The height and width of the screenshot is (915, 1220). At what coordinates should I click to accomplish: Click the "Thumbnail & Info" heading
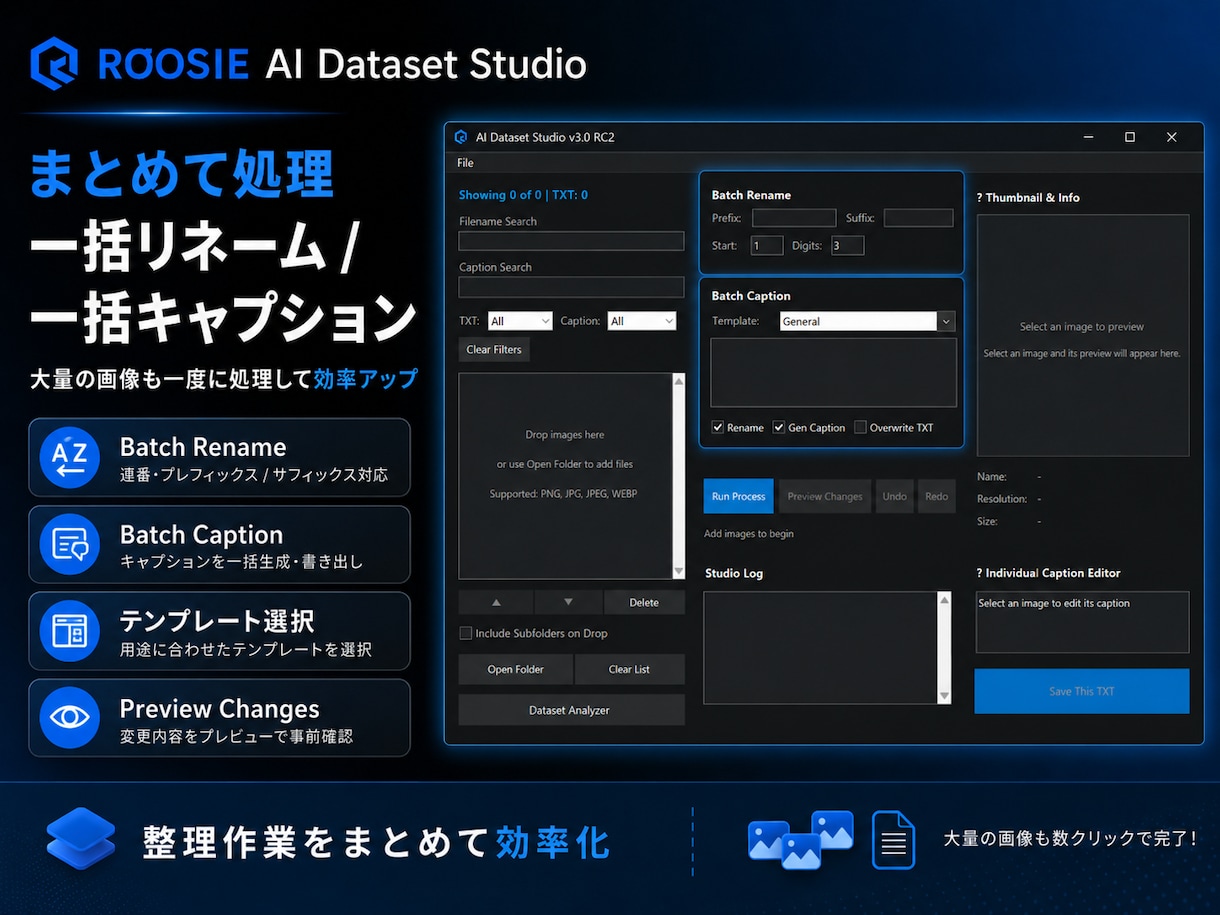click(x=1033, y=198)
